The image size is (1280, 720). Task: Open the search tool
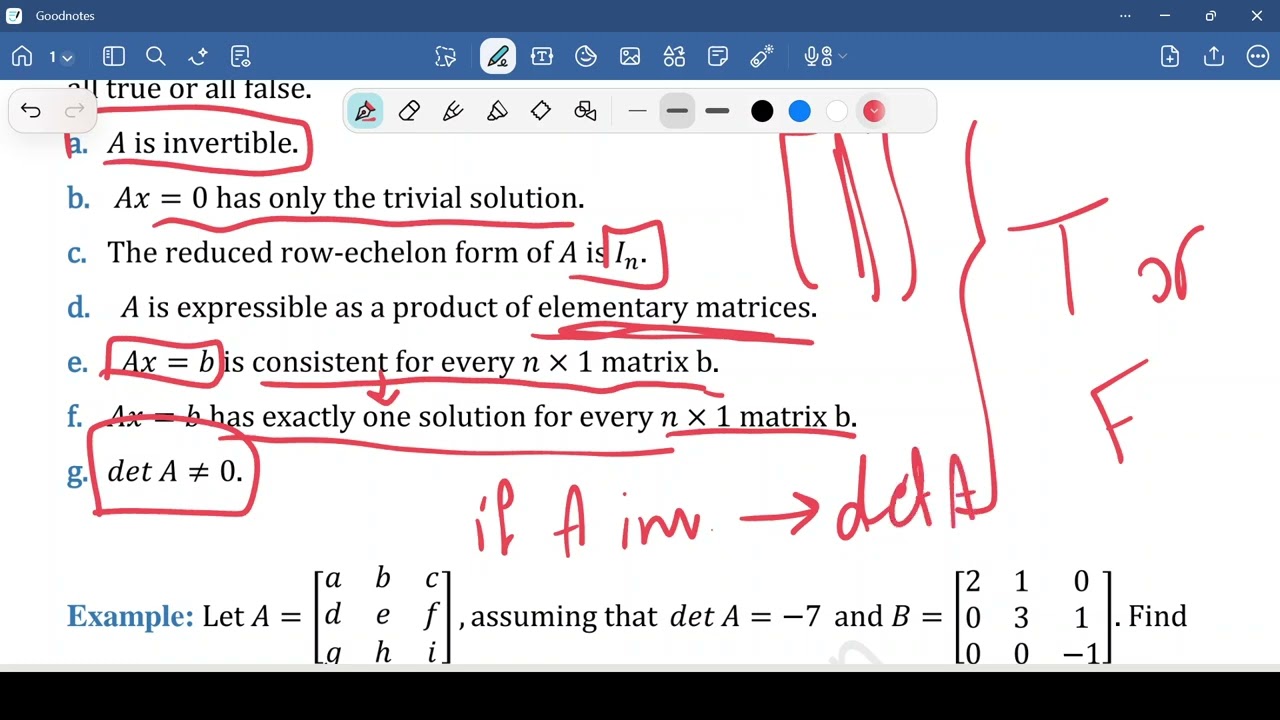pos(156,57)
